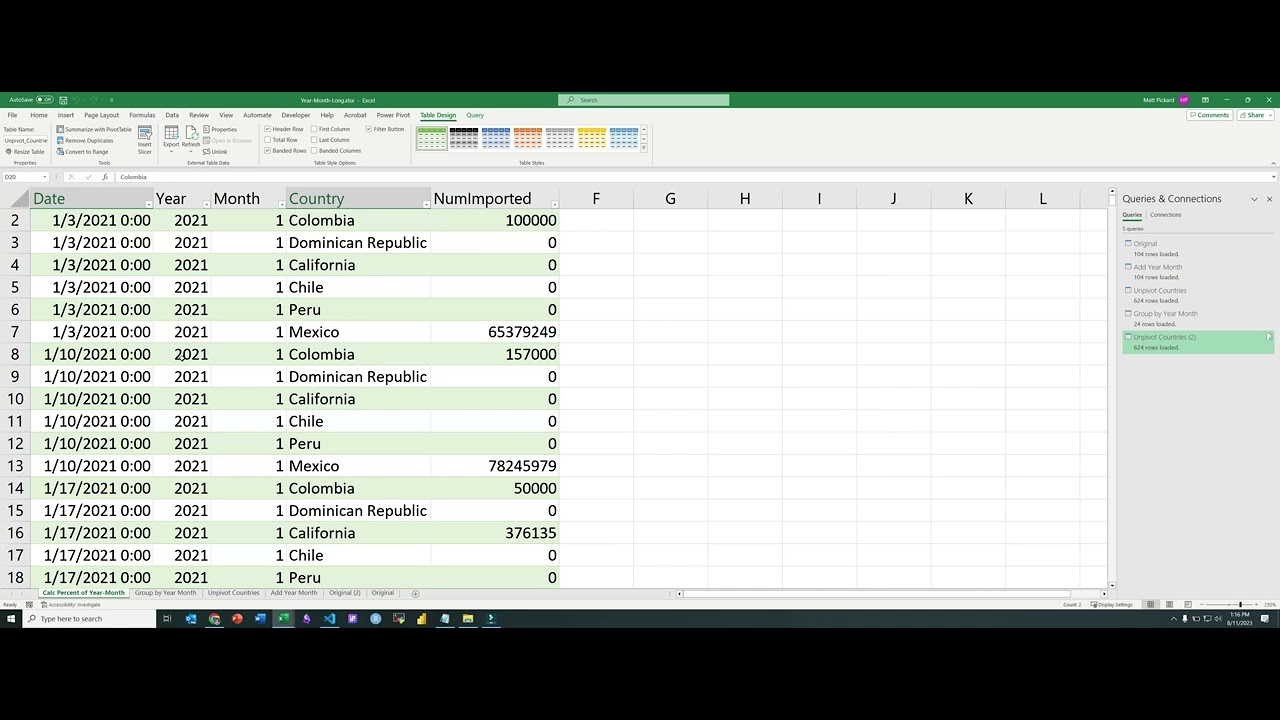Open Word from the taskbar

pos(260,619)
